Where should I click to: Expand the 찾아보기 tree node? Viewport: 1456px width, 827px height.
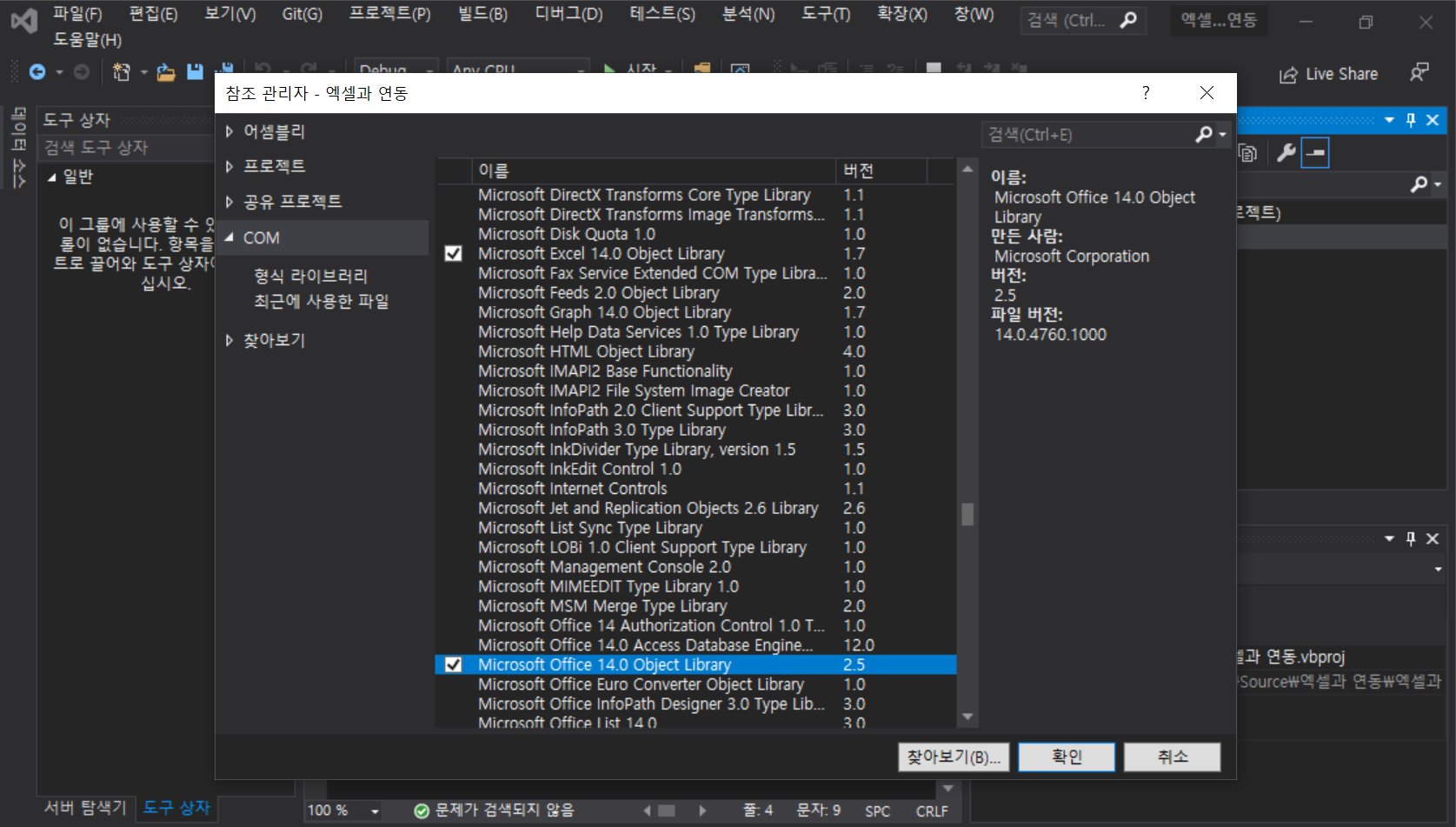point(229,340)
